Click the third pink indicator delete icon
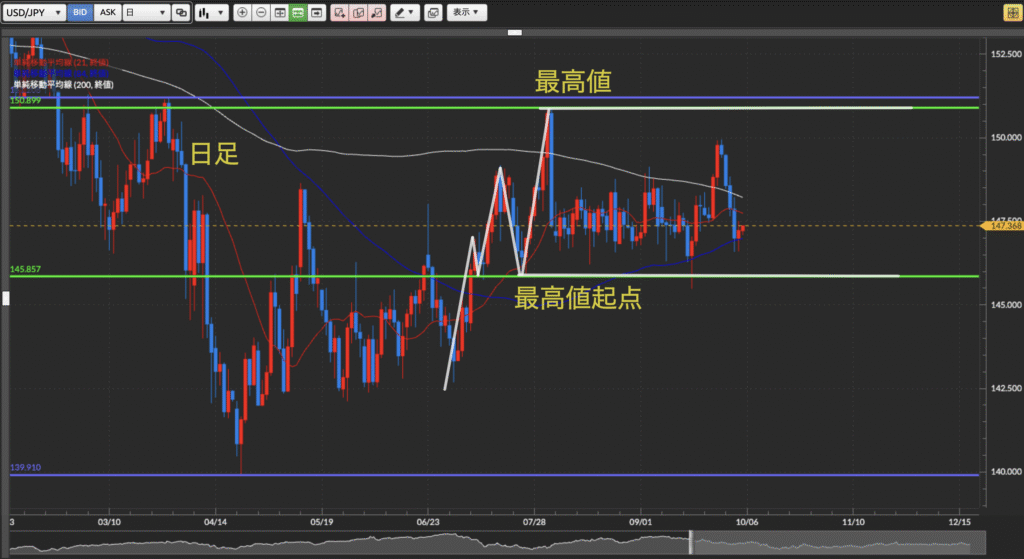 click(x=376, y=13)
